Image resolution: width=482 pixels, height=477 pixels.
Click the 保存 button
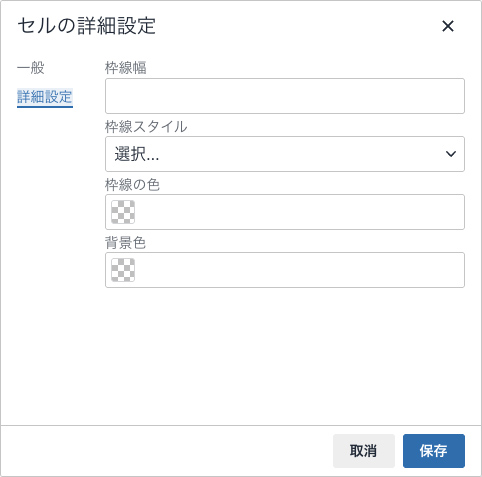click(x=434, y=451)
